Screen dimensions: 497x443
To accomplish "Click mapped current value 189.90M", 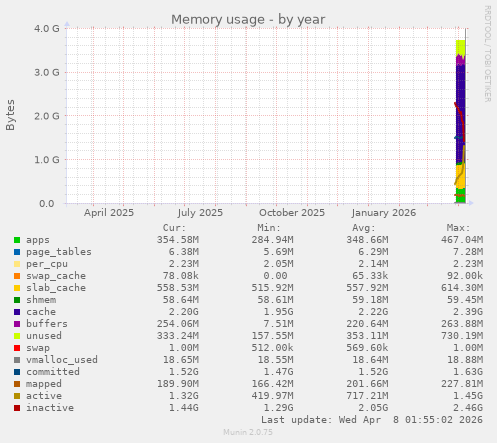I will 178,384.
